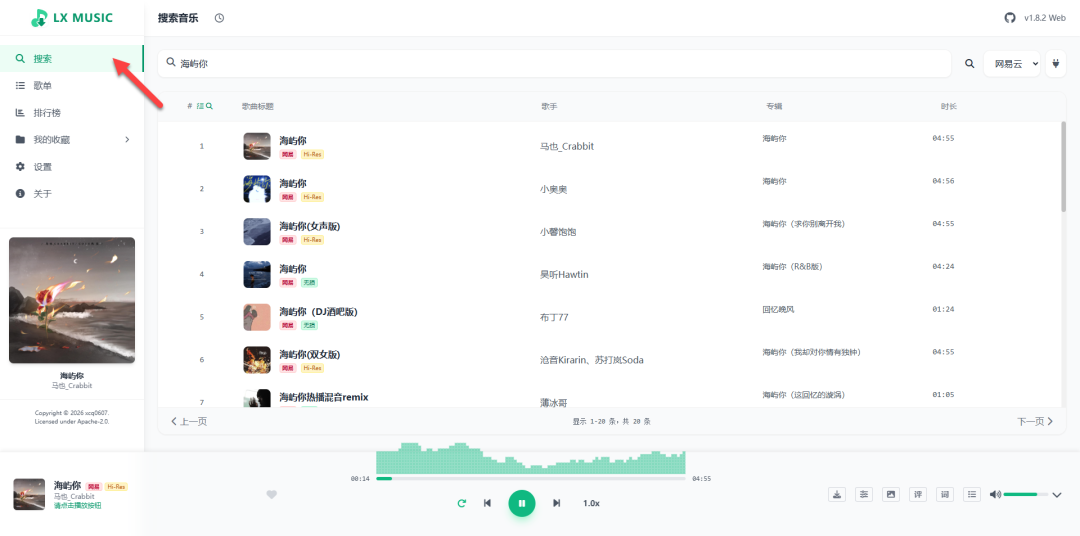
Task: Open the play queue list icon
Action: [x=972, y=494]
